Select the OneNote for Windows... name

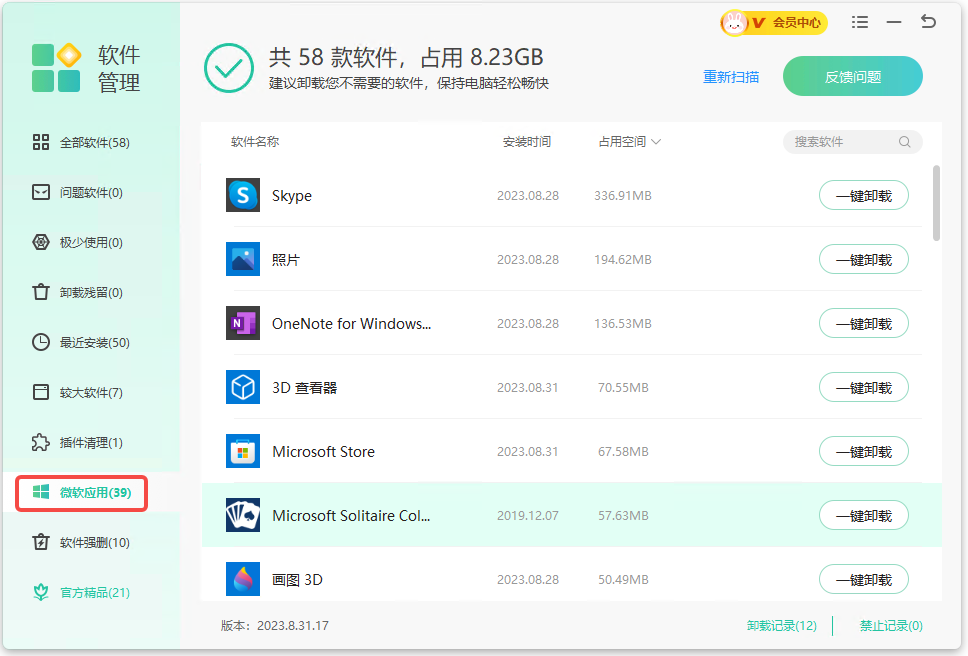[351, 323]
